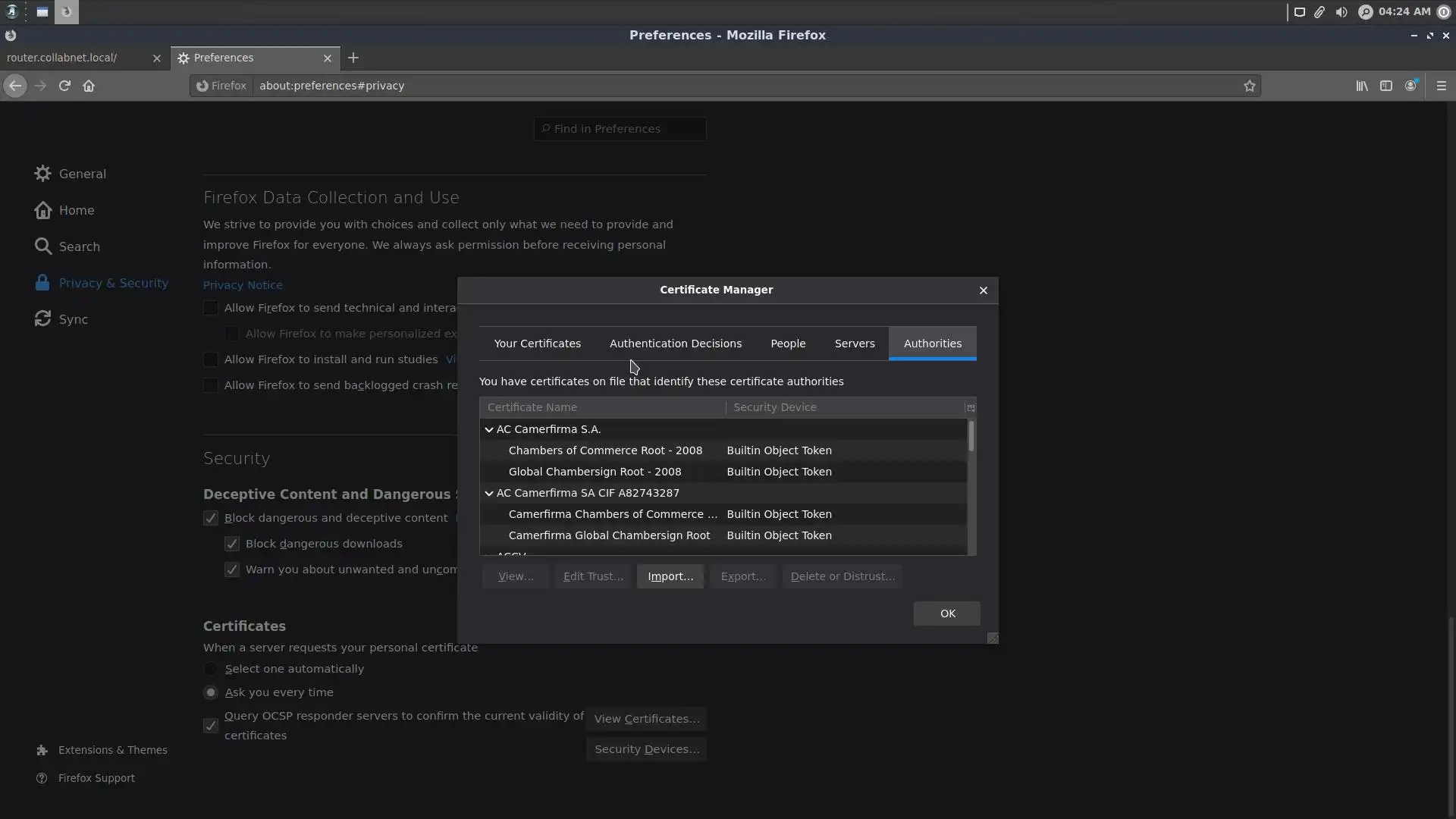Collapse AC Camerfirma SA CIF A82743287 group
1456x819 pixels.
point(489,493)
